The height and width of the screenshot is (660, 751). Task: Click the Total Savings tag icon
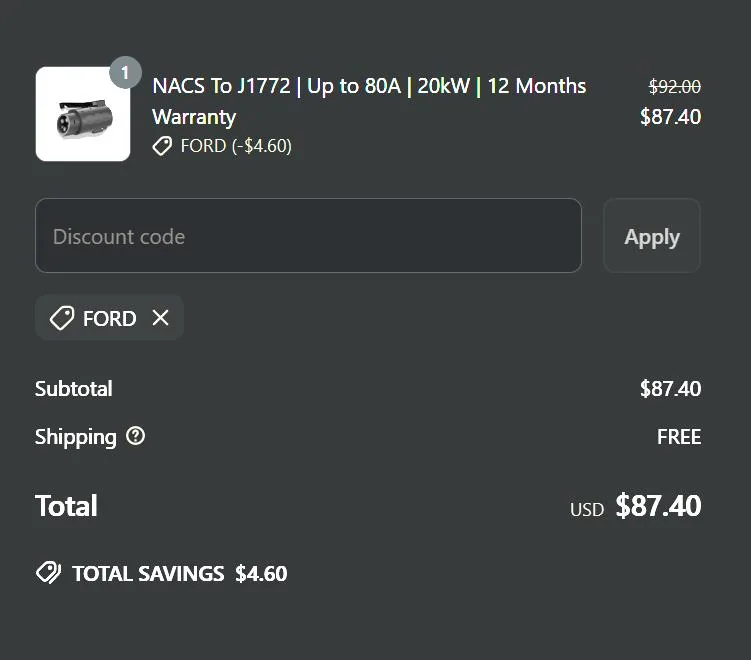(48, 573)
